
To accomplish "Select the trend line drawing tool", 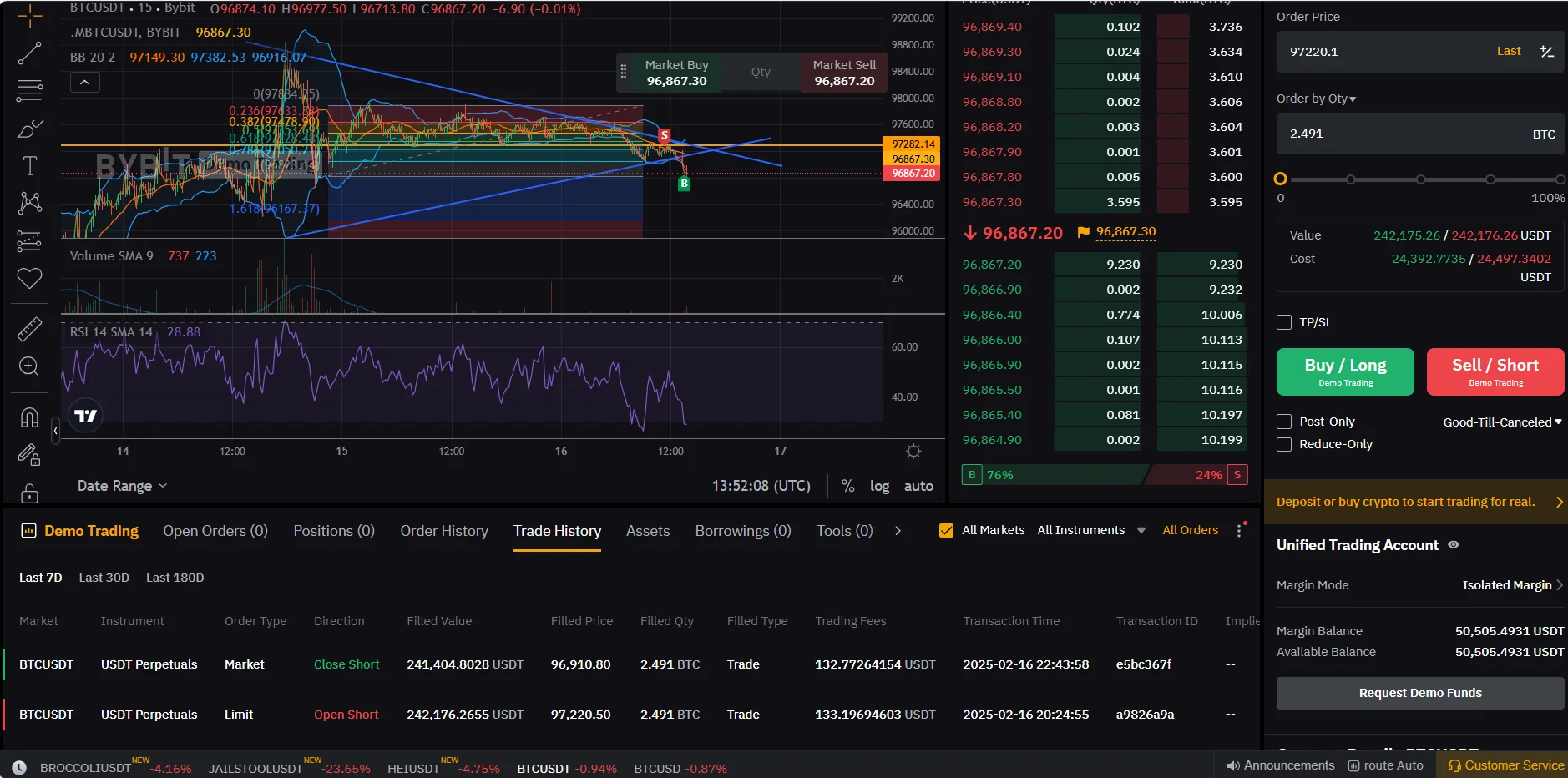I will pyautogui.click(x=29, y=53).
